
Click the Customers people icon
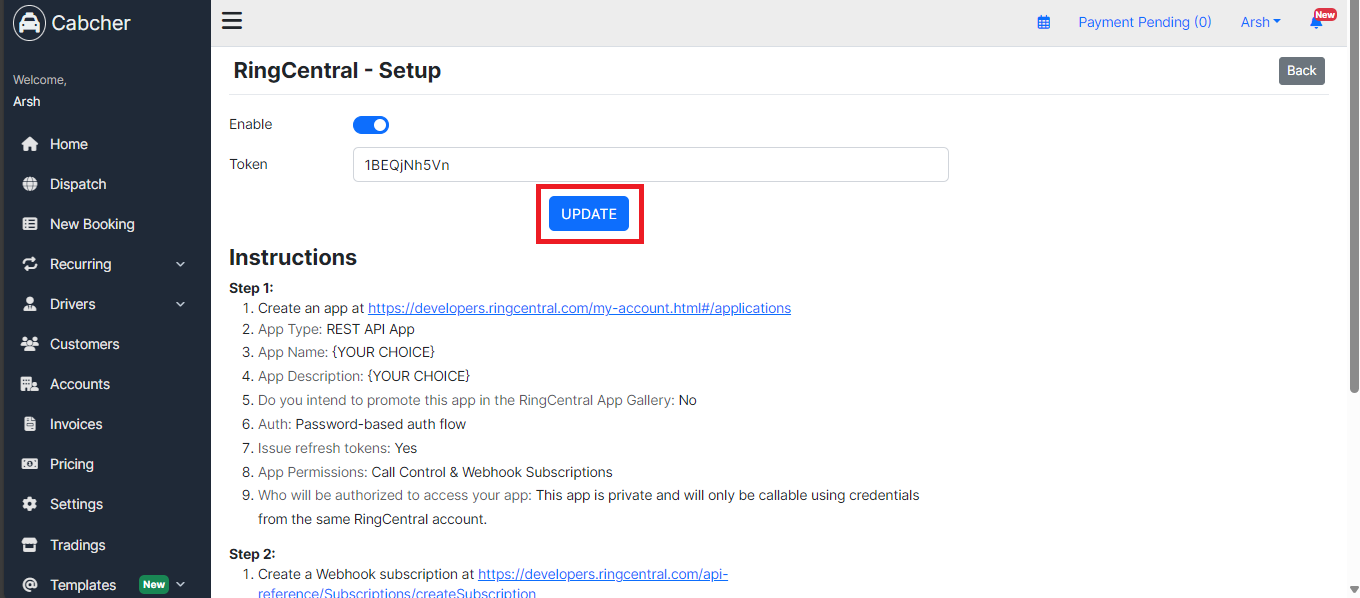point(30,344)
